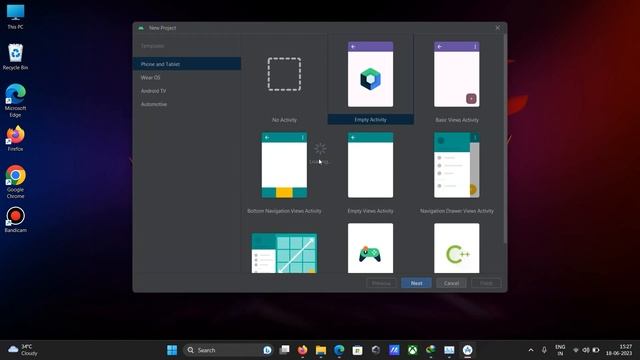Image resolution: width=640 pixels, height=360 pixels.
Task: Click the Bing icon in search box
Action: pyautogui.click(x=267, y=350)
